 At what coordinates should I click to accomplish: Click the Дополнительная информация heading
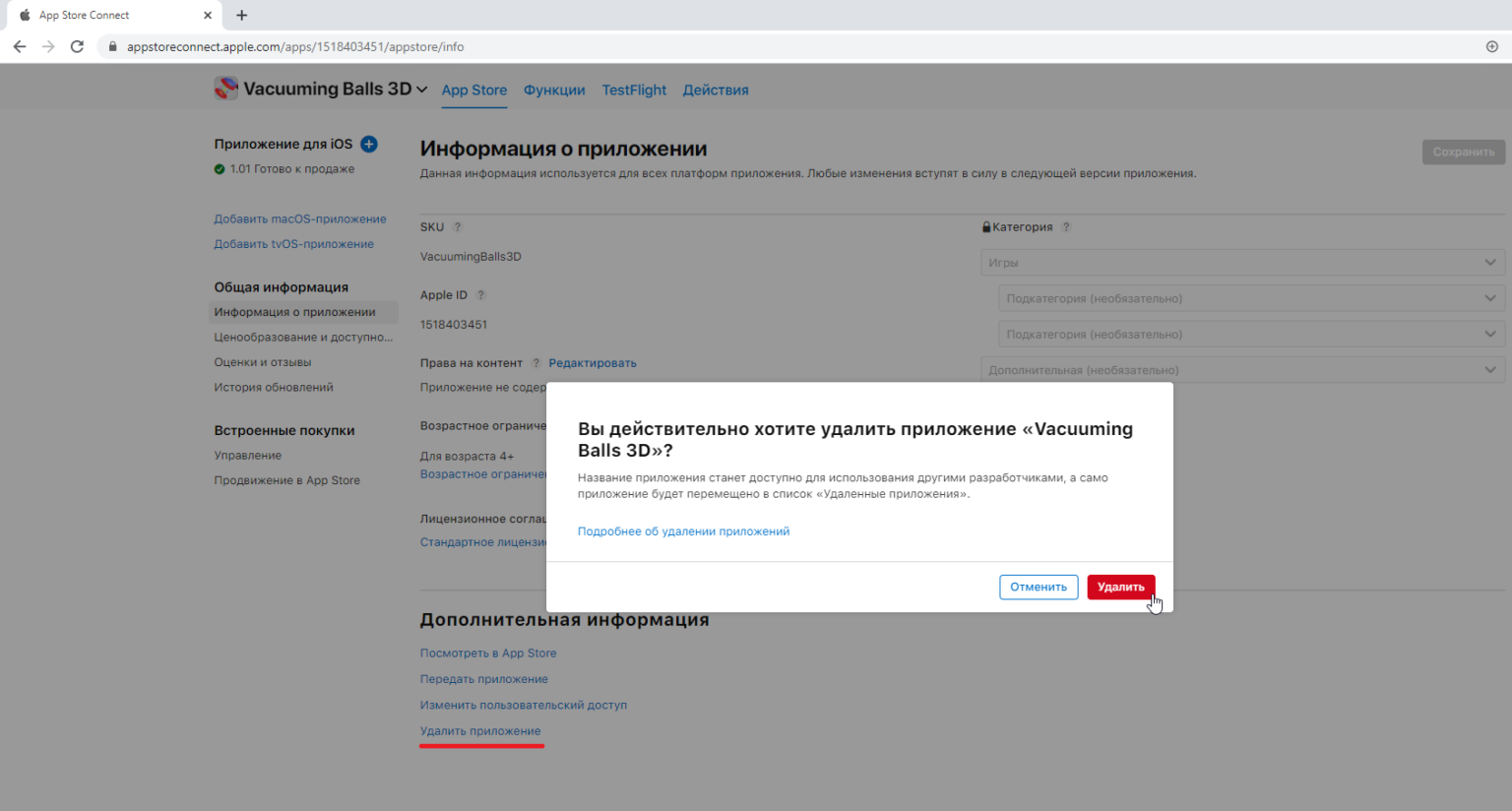564,620
